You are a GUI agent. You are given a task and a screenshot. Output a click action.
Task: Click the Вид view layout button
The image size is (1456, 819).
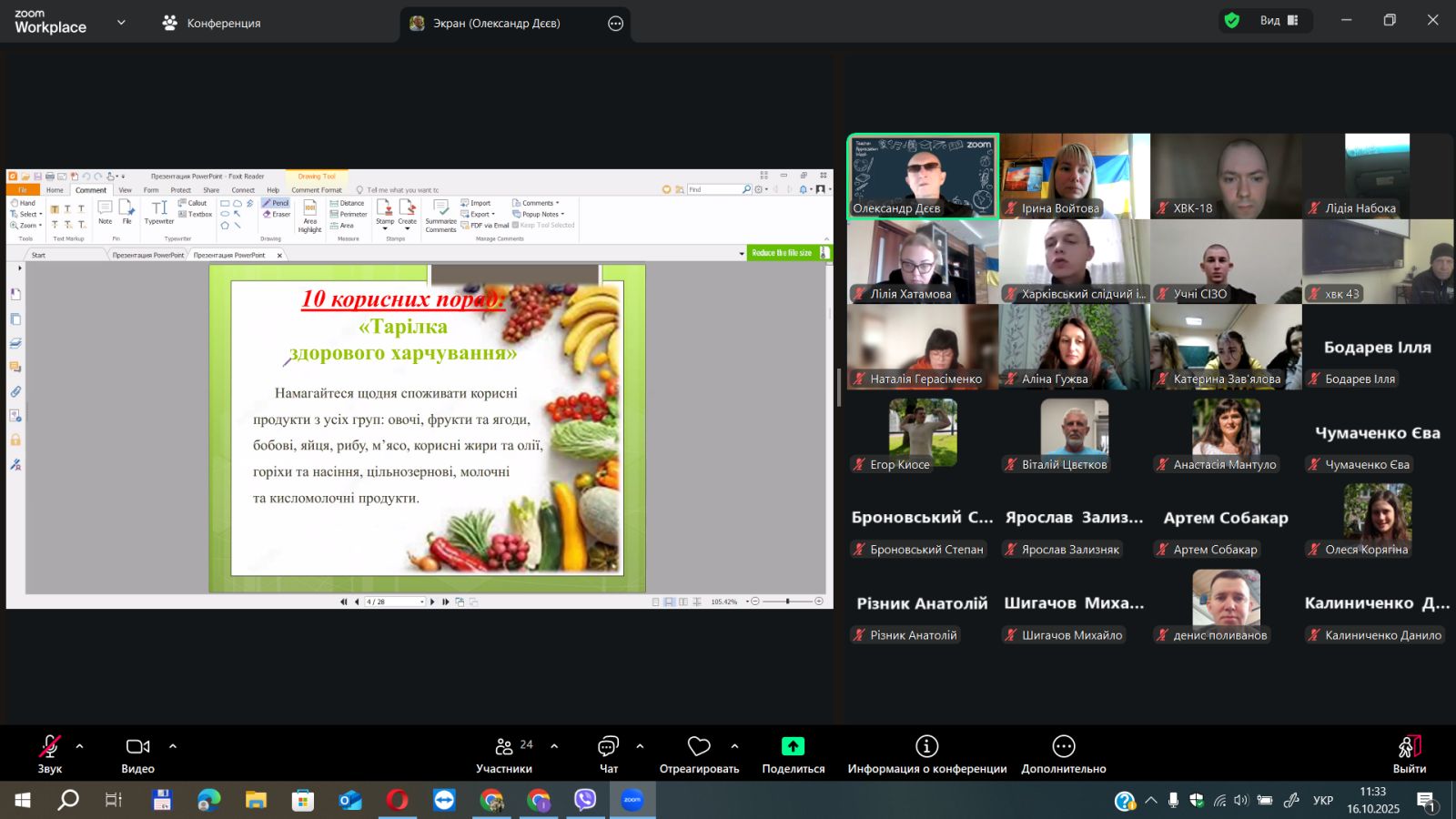tap(1279, 21)
